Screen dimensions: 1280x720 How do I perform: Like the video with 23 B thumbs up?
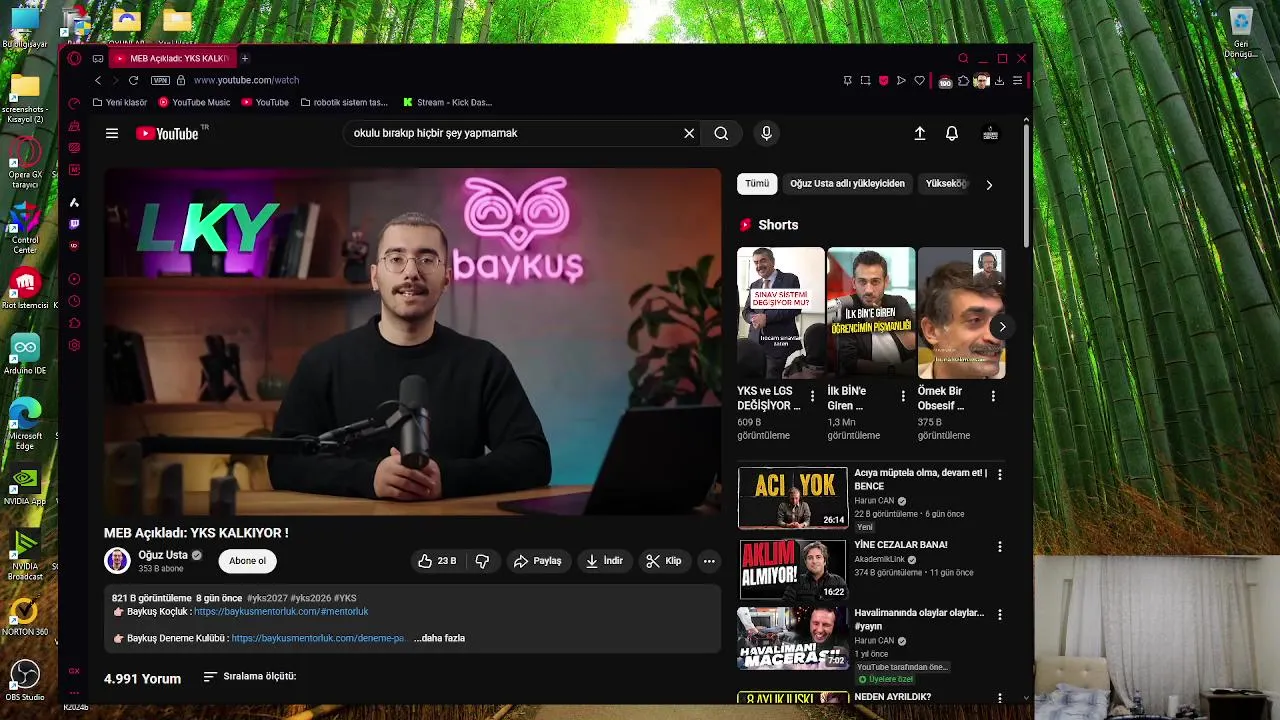coord(437,561)
